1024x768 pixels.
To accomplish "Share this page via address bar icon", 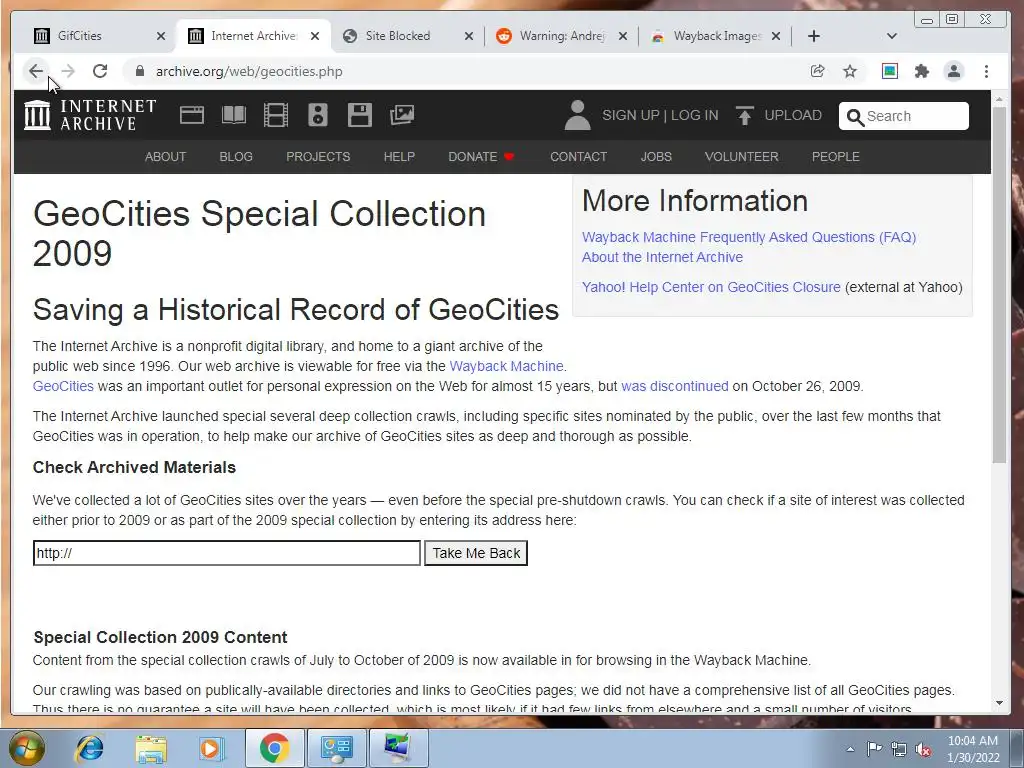I will click(x=818, y=71).
